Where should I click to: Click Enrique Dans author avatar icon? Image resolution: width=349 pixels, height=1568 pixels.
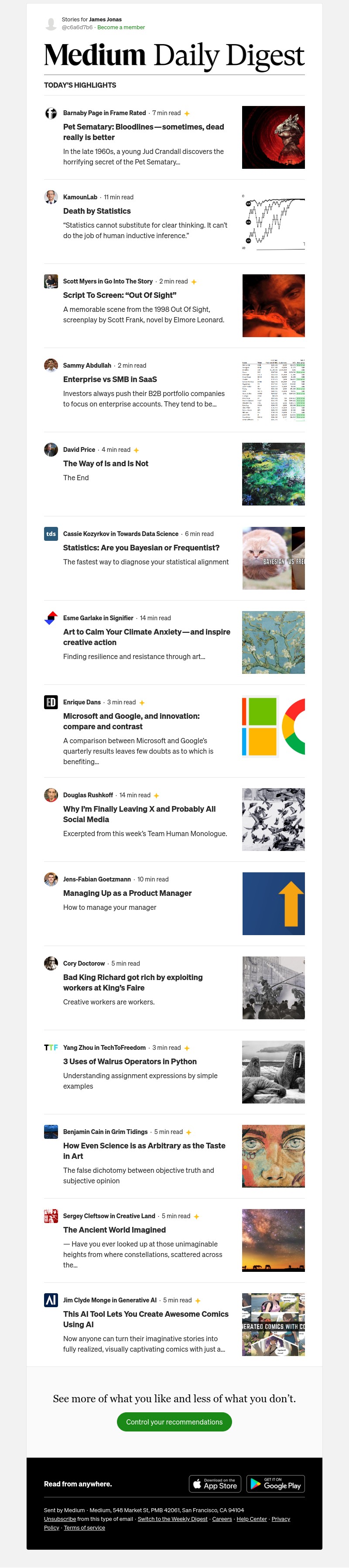tap(51, 702)
